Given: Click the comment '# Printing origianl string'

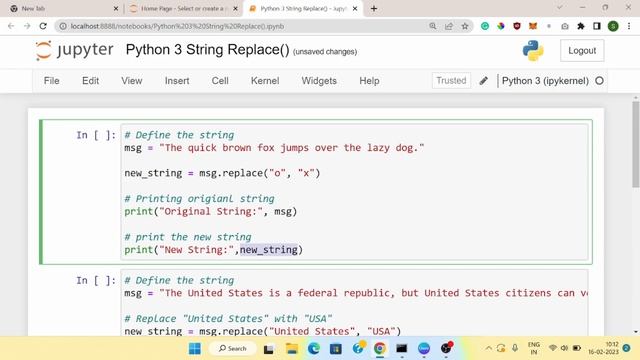Looking at the screenshot, I should pos(199,199).
